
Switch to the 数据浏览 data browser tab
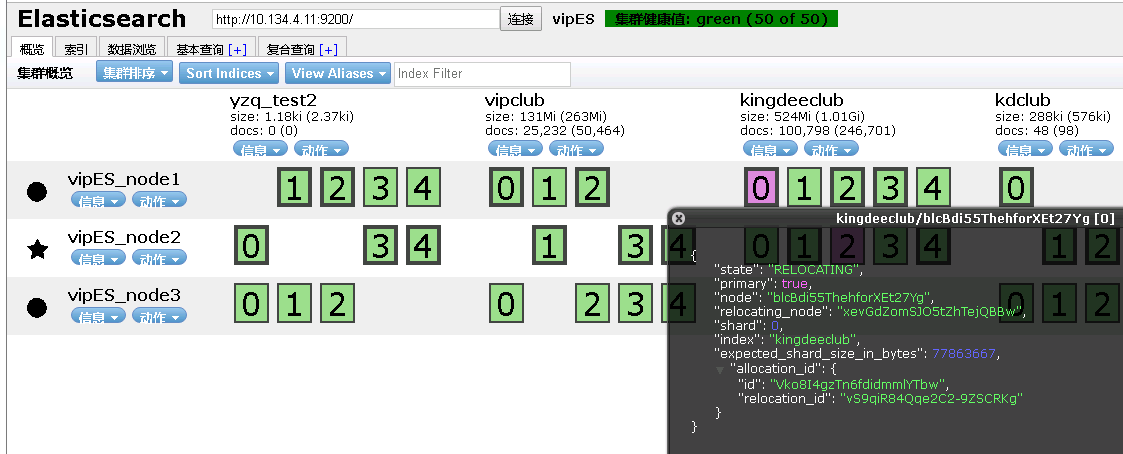pos(132,49)
